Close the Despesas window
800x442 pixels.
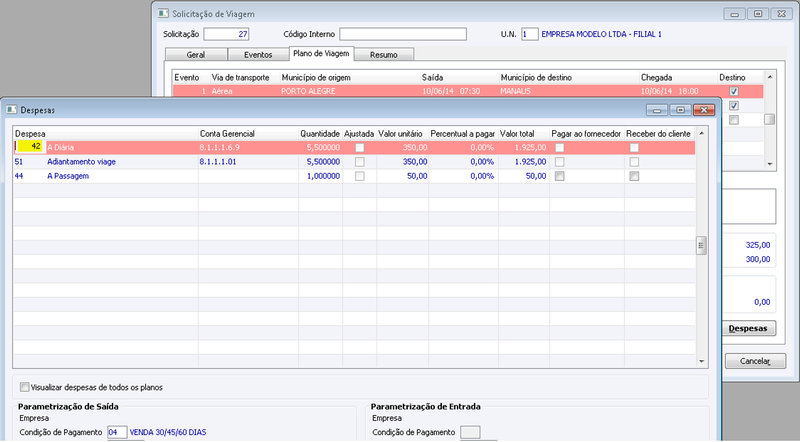click(704, 110)
